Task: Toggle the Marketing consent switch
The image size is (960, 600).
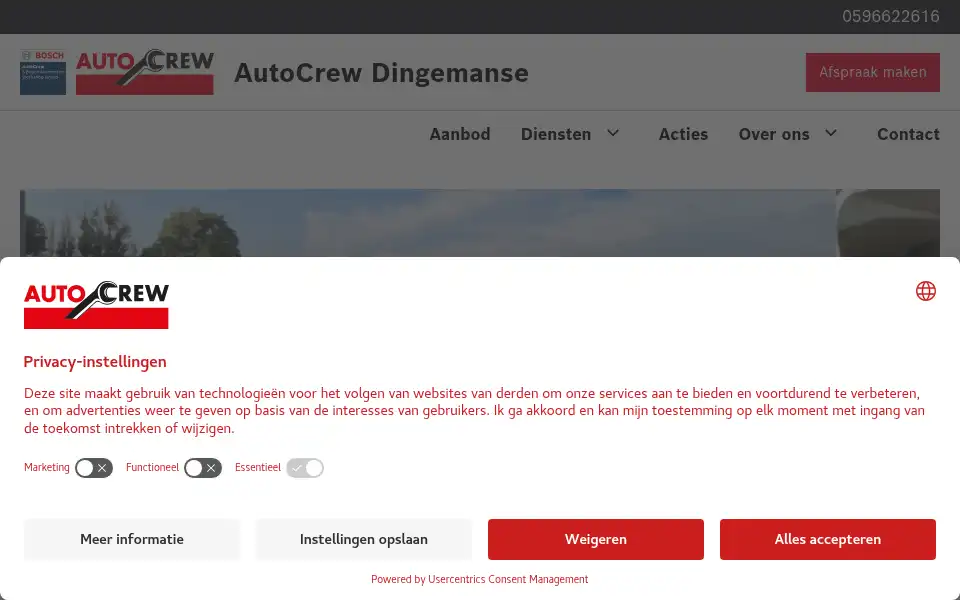Action: [94, 468]
